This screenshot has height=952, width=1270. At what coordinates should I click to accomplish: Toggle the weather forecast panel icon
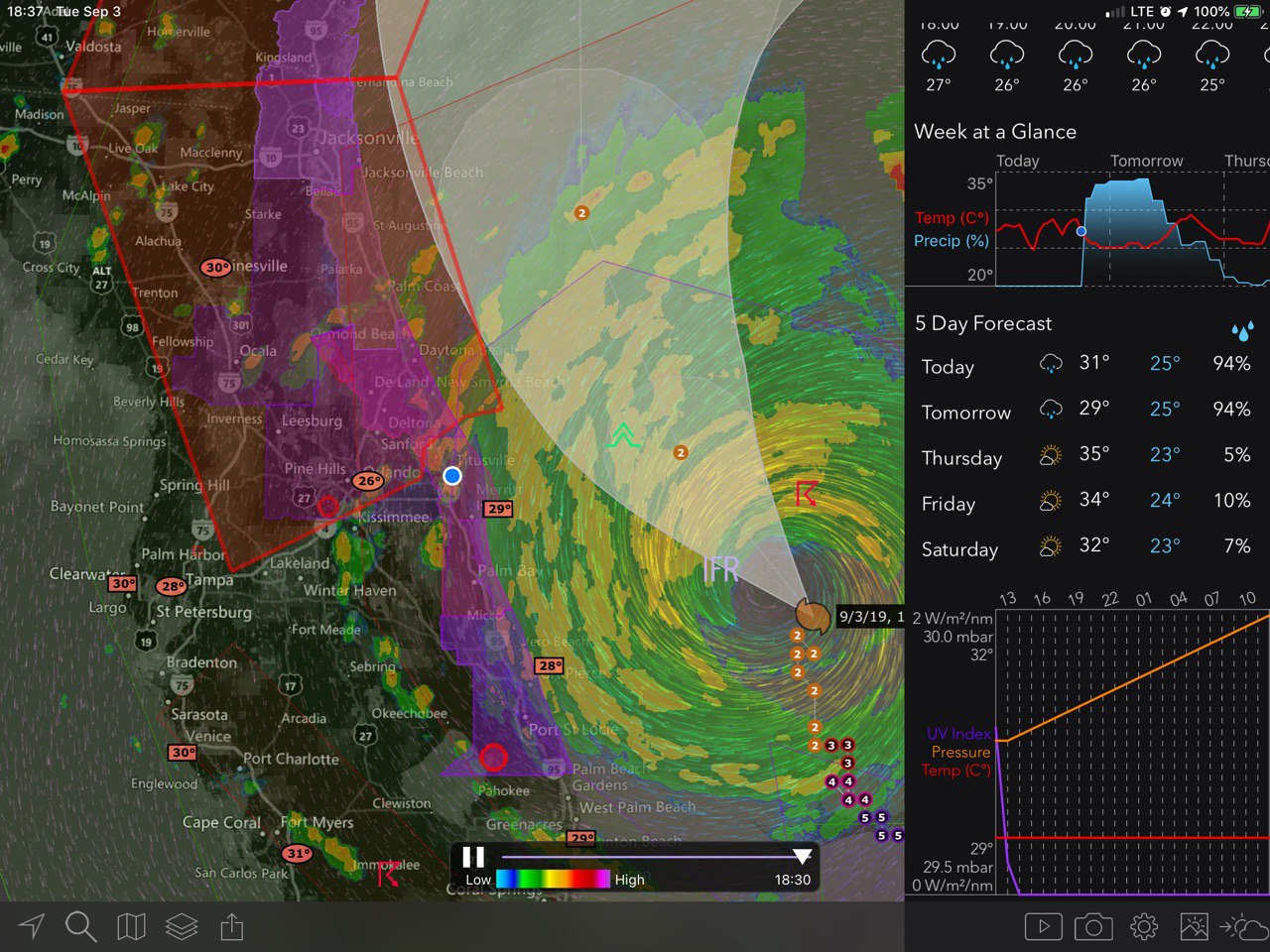coord(1243,927)
